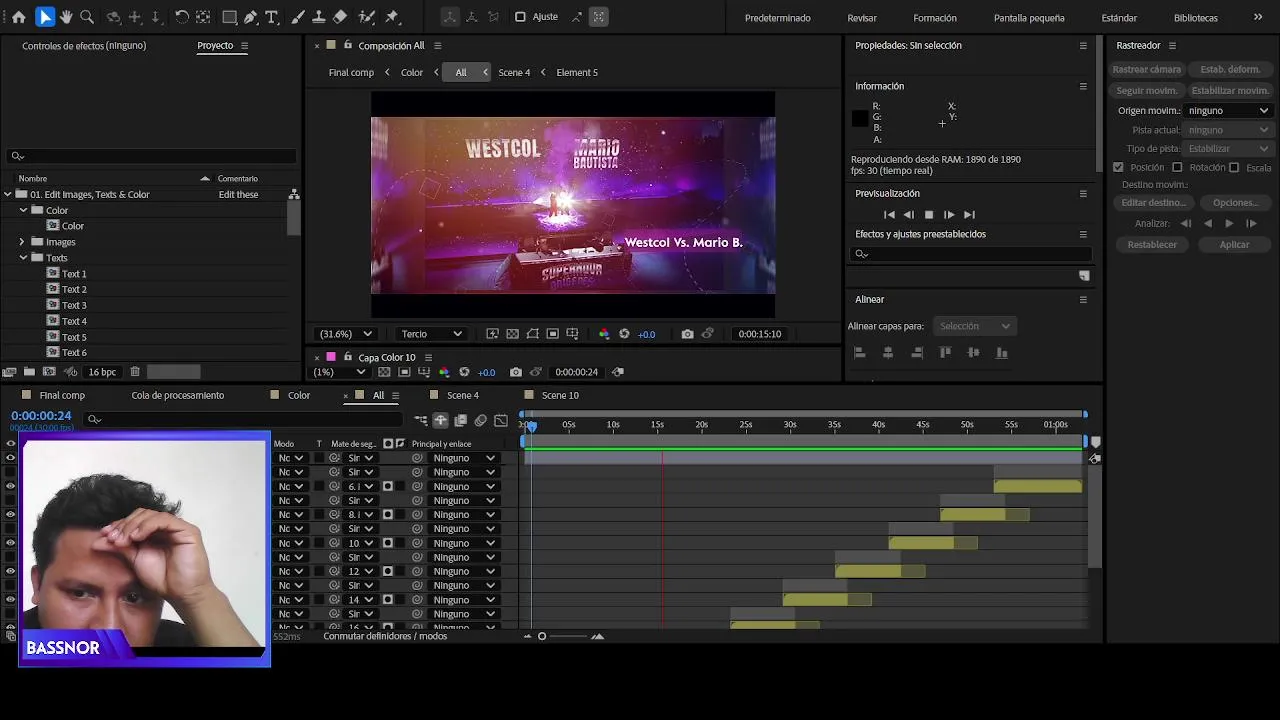Viewport: 1280px width, 720px height.
Task: Jump to last frame in Previsualización
Action: point(969,215)
